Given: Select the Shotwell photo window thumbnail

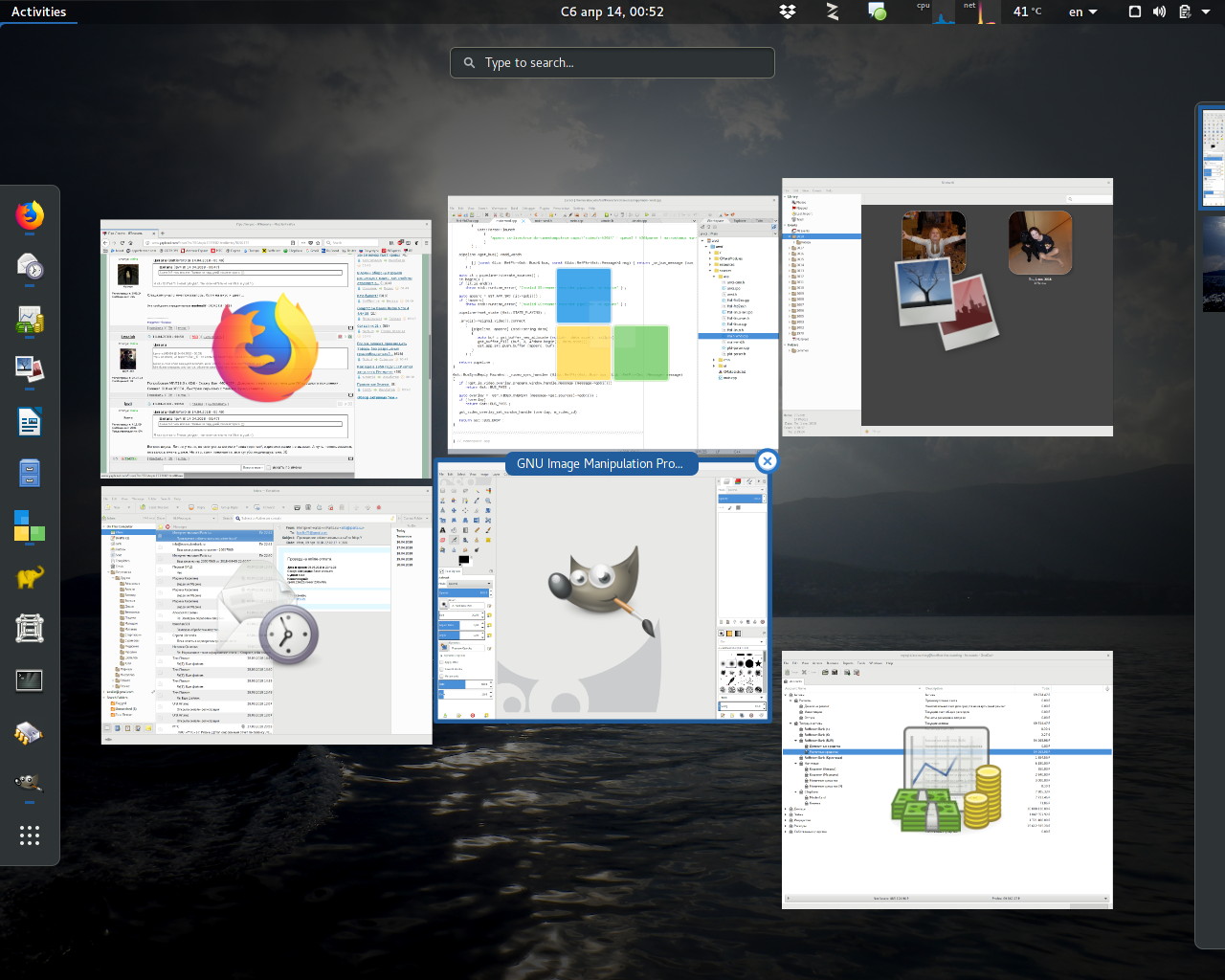Looking at the screenshot, I should tap(947, 307).
